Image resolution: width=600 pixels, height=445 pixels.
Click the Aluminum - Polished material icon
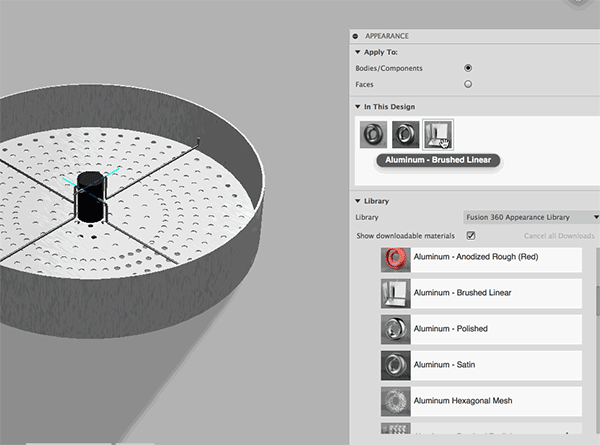396,329
